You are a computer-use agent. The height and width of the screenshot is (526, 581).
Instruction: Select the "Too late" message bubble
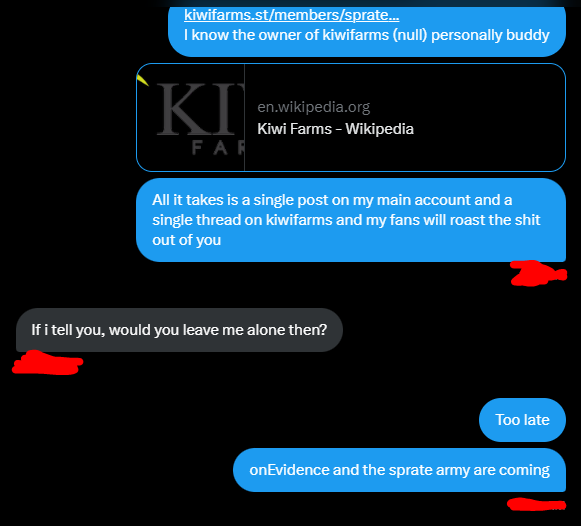point(522,420)
